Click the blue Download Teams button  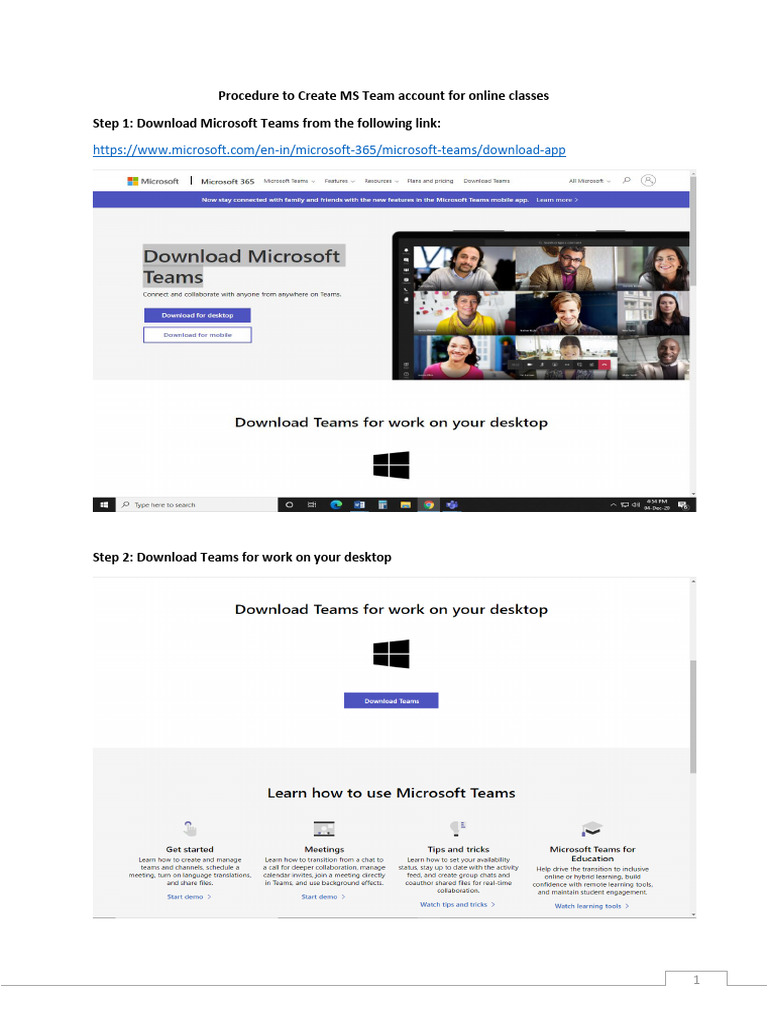pyautogui.click(x=391, y=701)
